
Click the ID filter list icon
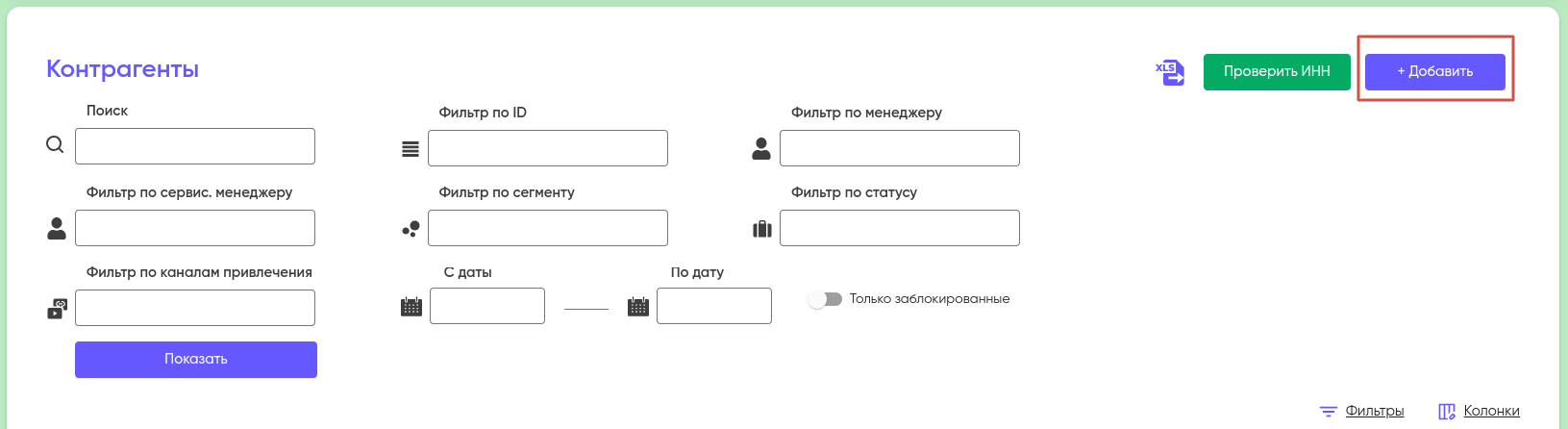(411, 149)
